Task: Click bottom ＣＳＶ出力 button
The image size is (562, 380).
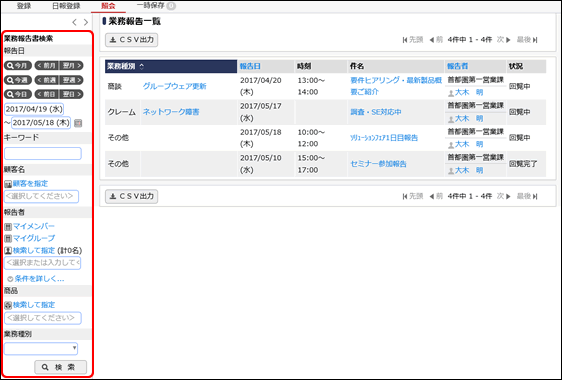Action: point(132,196)
